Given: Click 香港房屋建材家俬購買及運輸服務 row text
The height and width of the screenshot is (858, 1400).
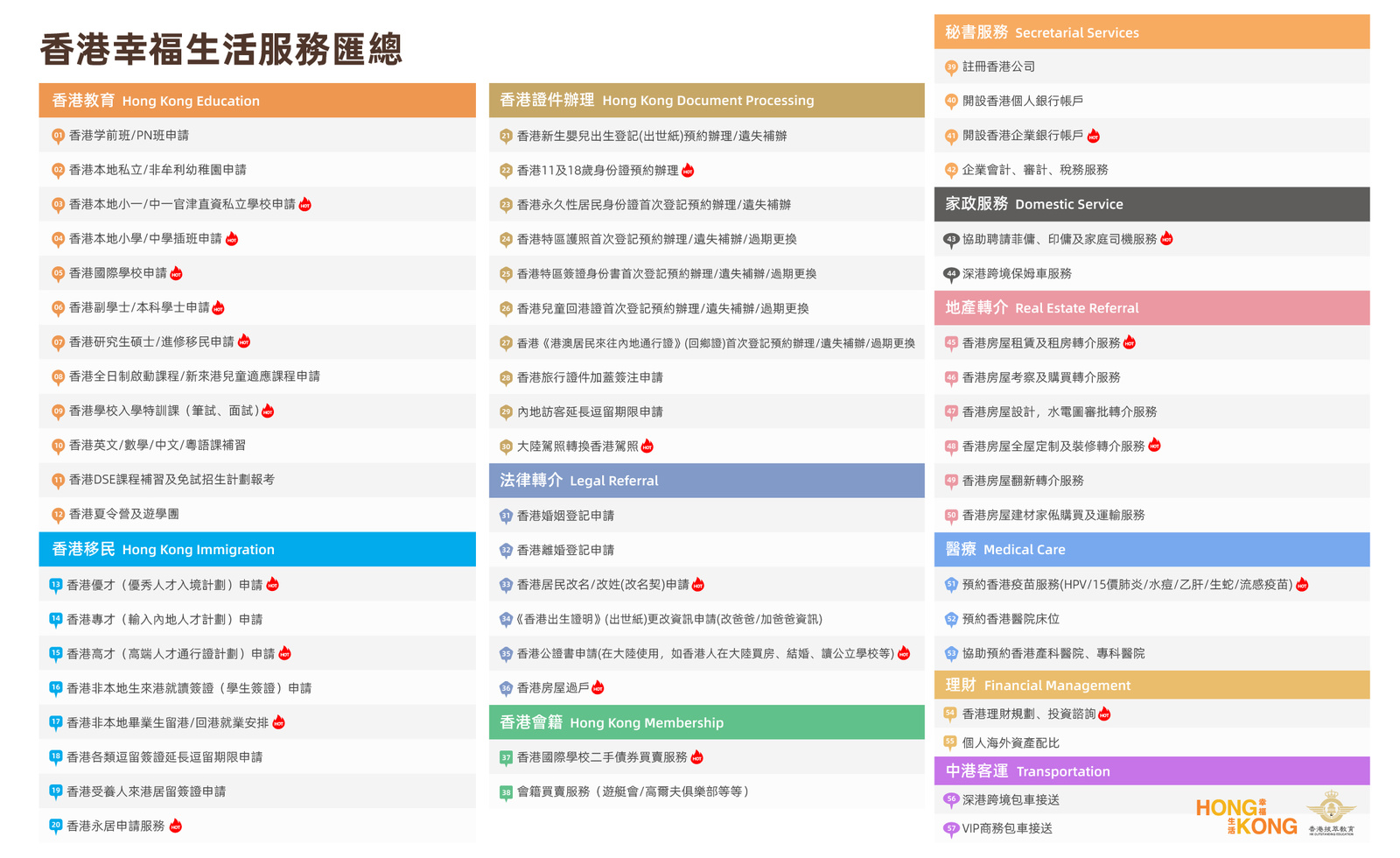Looking at the screenshot, I should click(x=1053, y=516).
